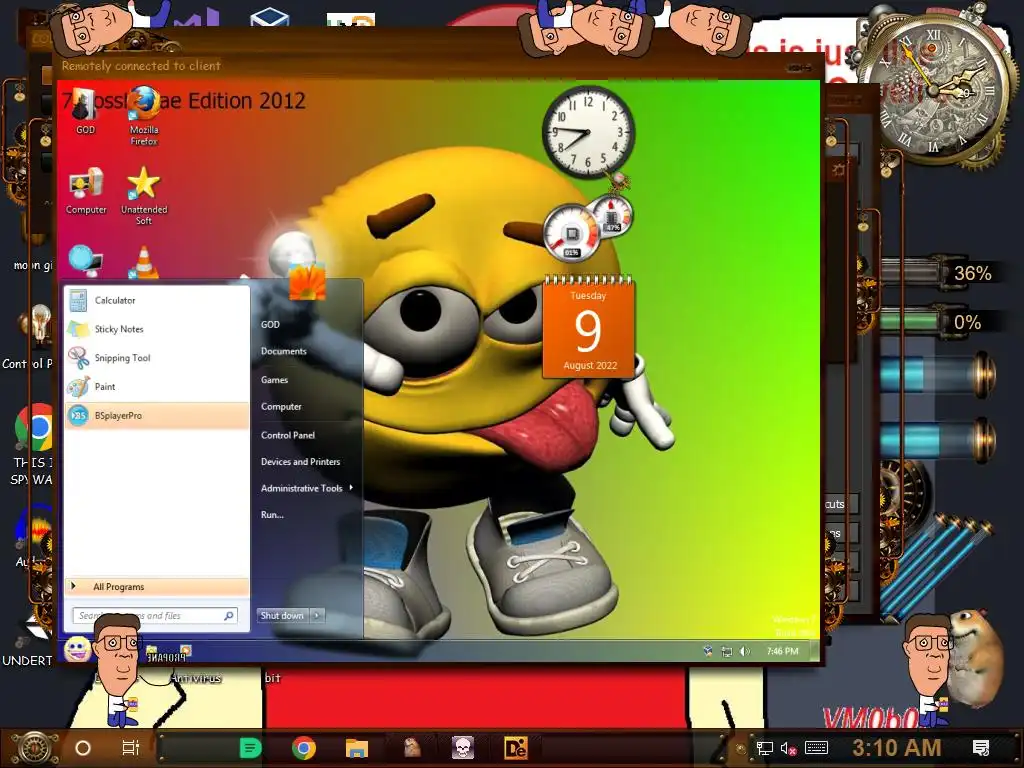Click the CPU meter gauge gadget
The width and height of the screenshot is (1024, 768).
571,234
